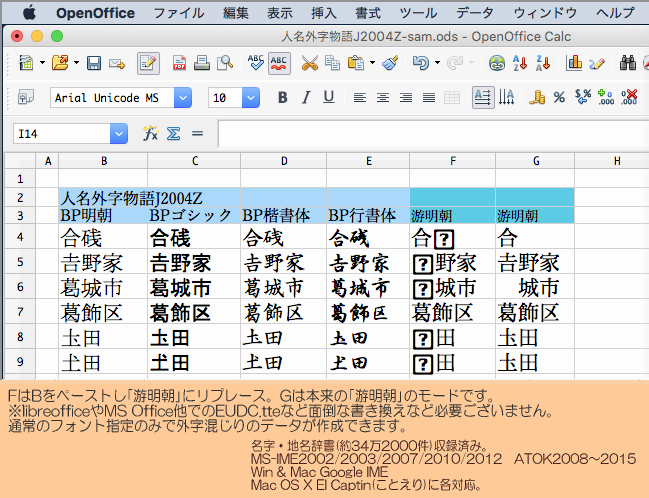Justify cell text
Viewport: 649px width, 498px height.
[x=429, y=98]
